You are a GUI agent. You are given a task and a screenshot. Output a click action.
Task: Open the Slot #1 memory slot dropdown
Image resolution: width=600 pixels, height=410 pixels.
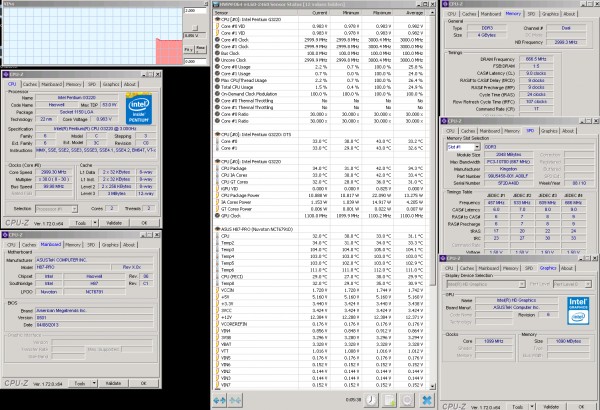coord(477,147)
